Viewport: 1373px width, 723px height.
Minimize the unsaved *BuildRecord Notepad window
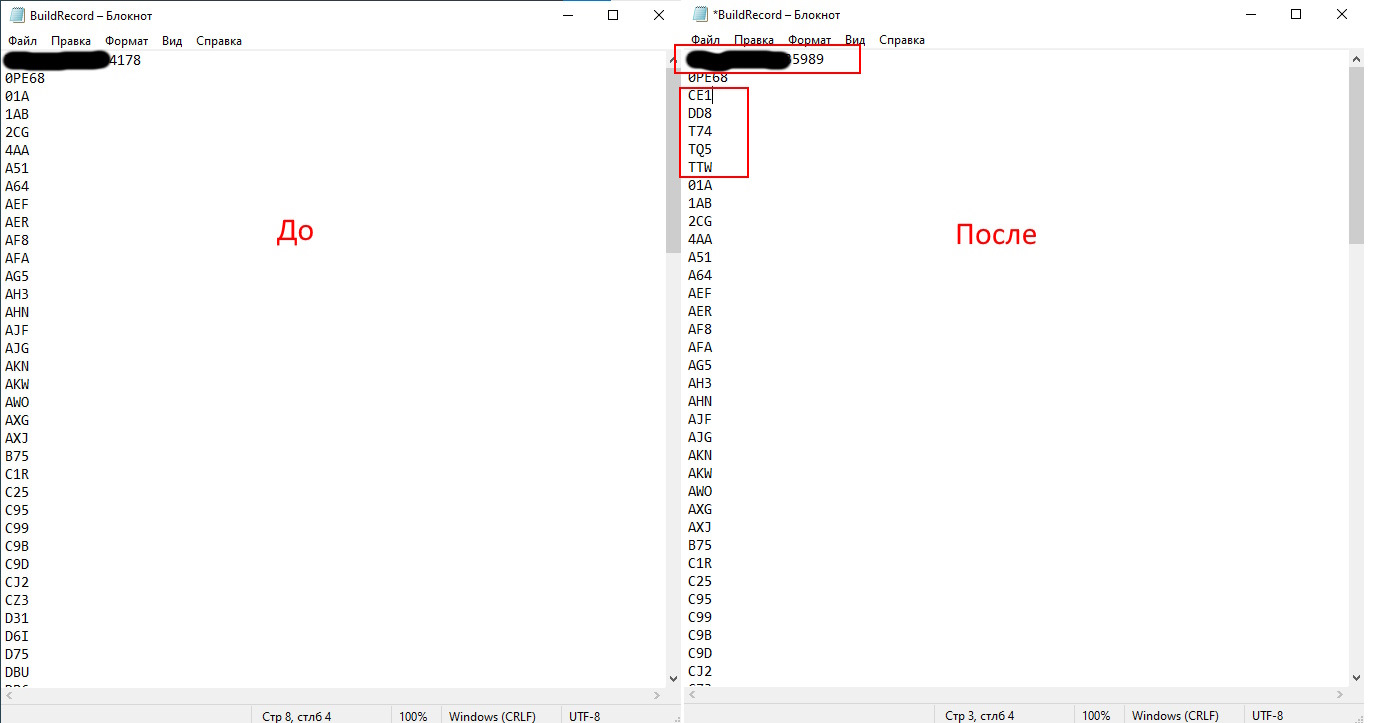click(1251, 15)
